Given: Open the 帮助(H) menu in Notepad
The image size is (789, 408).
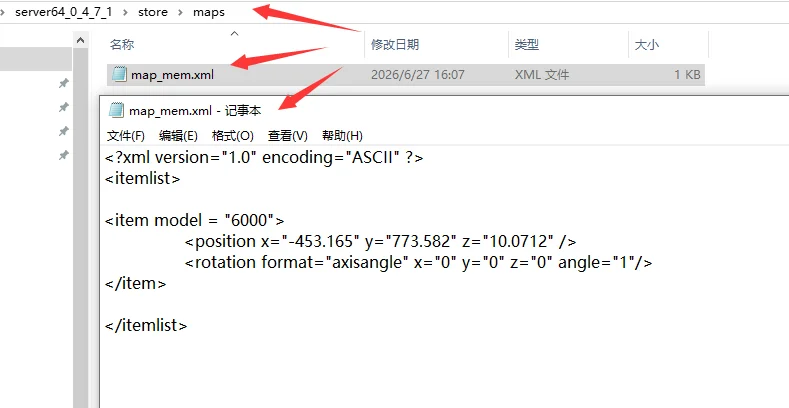Looking at the screenshot, I should tap(342, 136).
